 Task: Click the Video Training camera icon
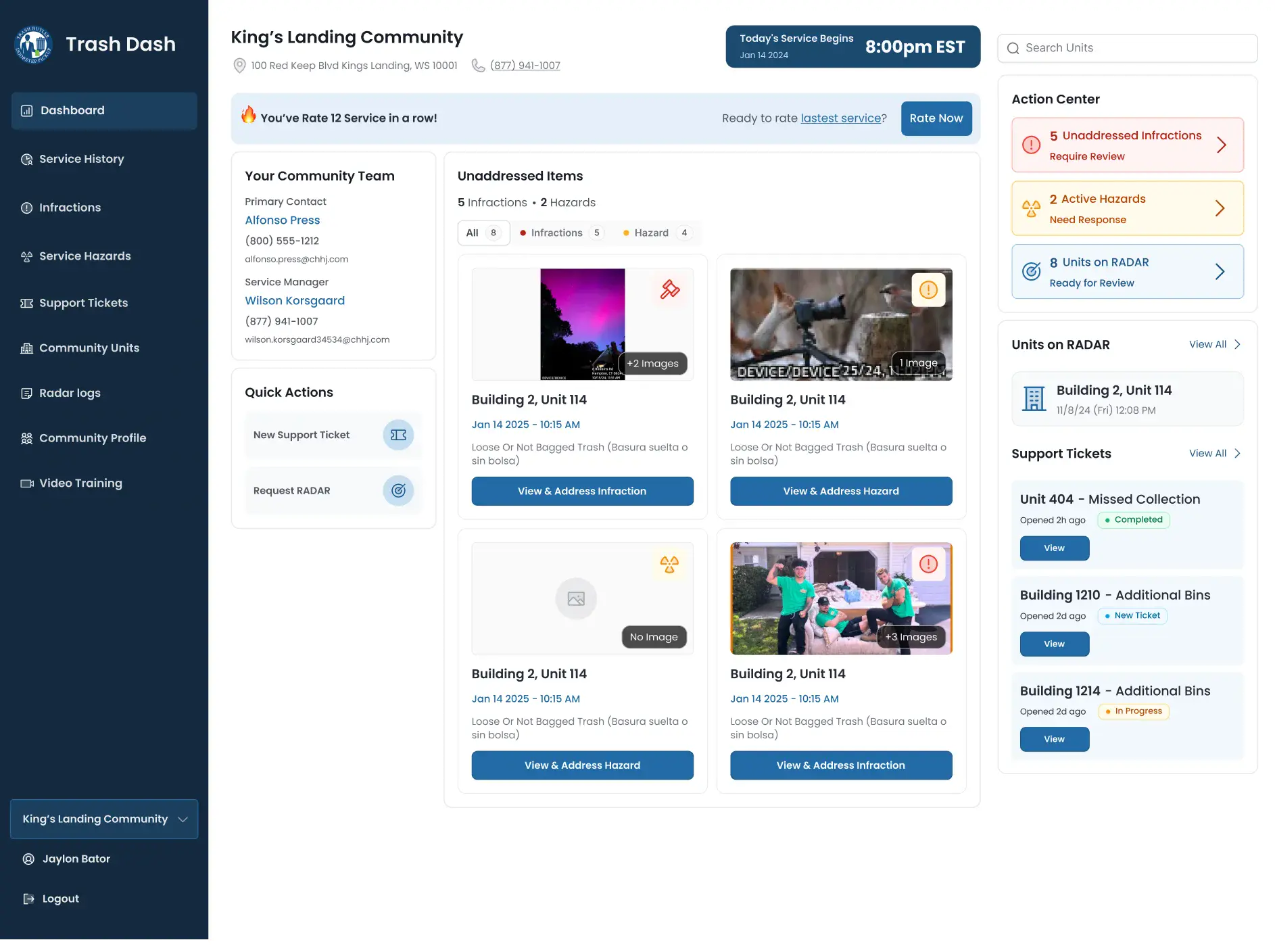26,483
